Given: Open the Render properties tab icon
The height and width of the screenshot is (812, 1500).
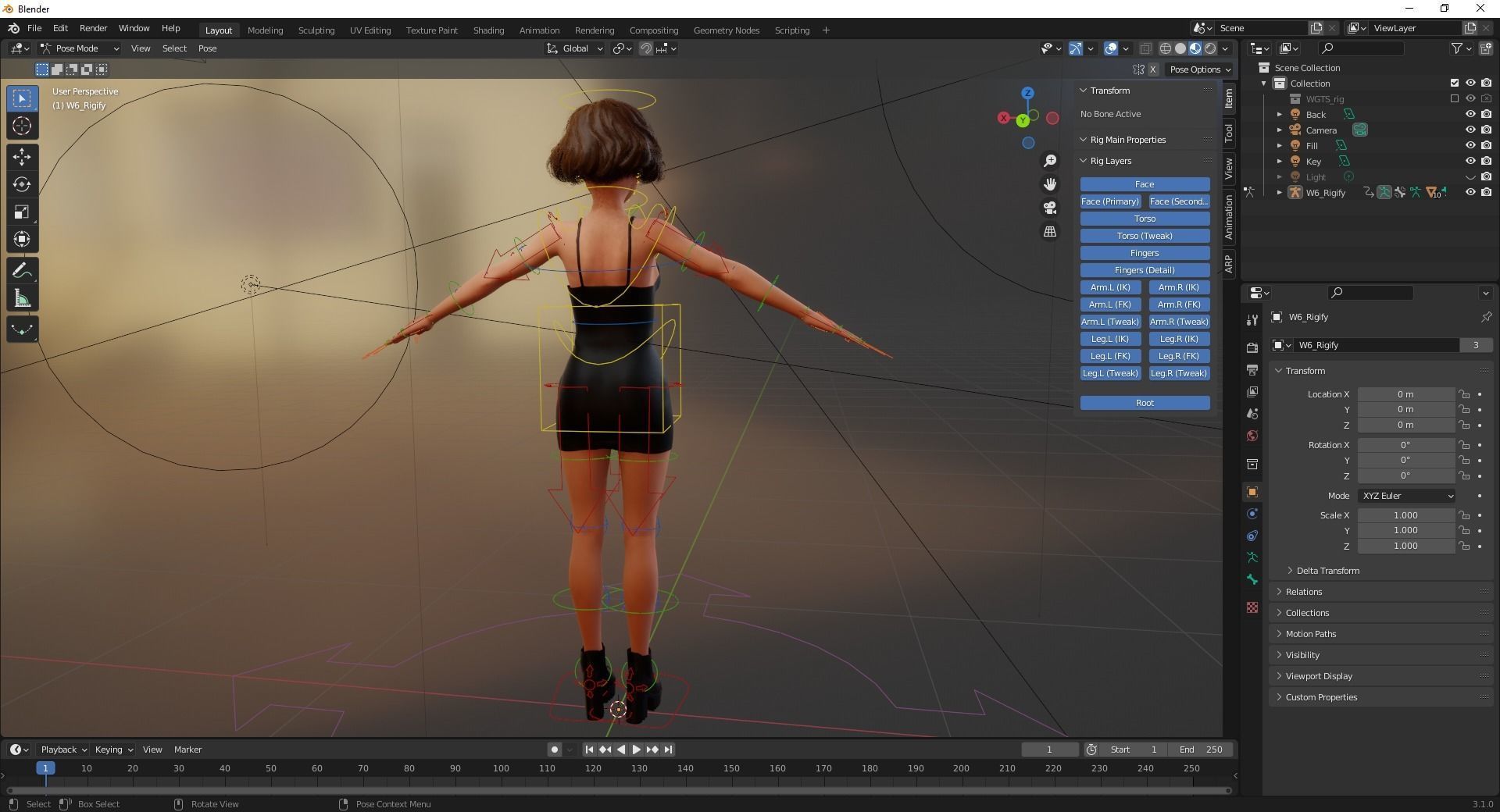Looking at the screenshot, I should coord(1252,347).
